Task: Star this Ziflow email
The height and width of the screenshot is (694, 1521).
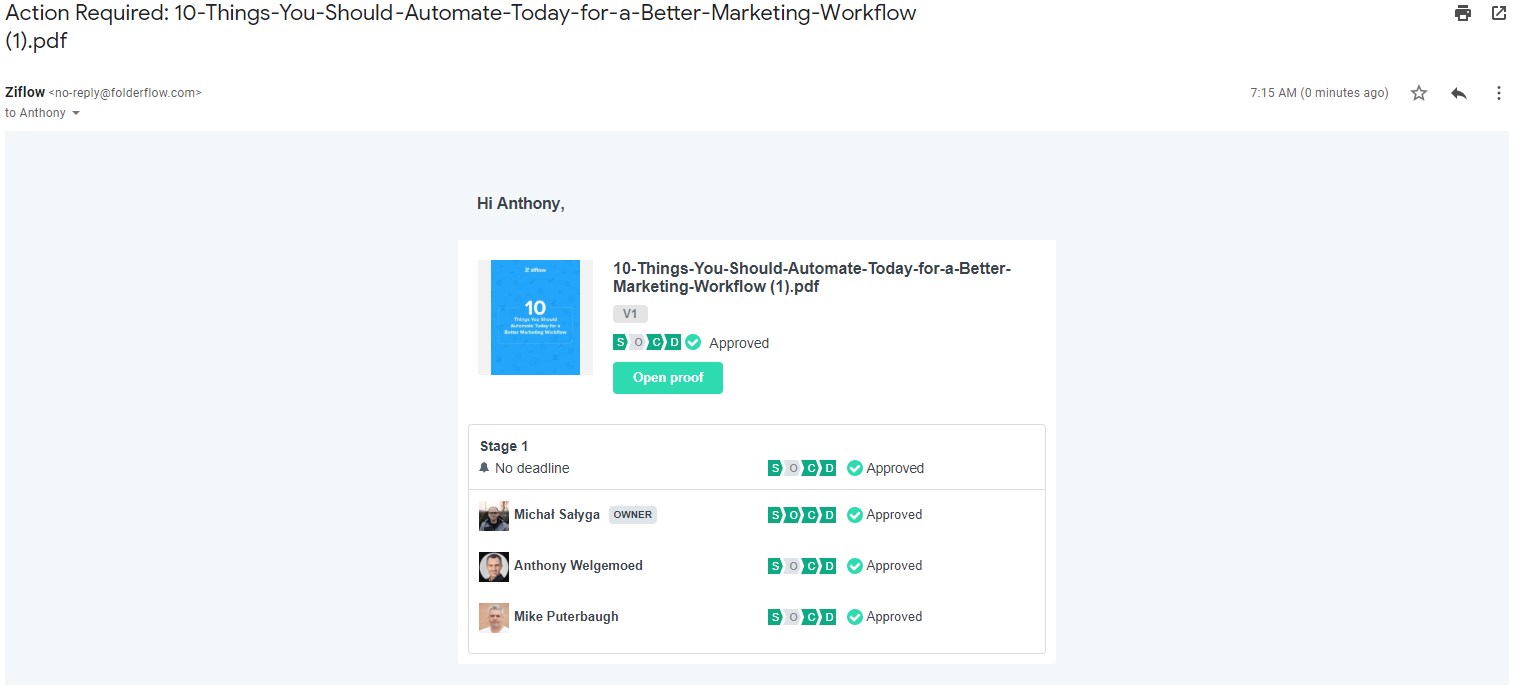Action: [x=1418, y=93]
